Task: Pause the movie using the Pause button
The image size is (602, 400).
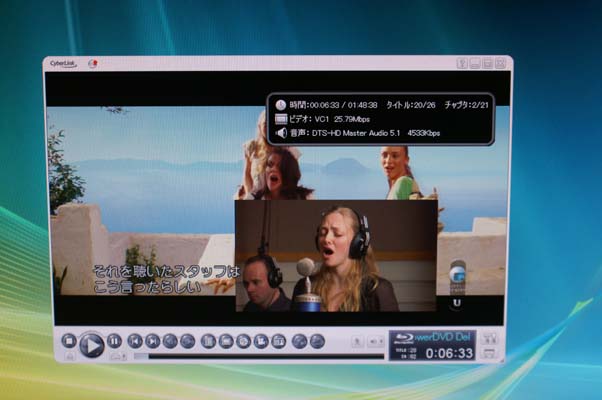Action: pyautogui.click(x=114, y=341)
